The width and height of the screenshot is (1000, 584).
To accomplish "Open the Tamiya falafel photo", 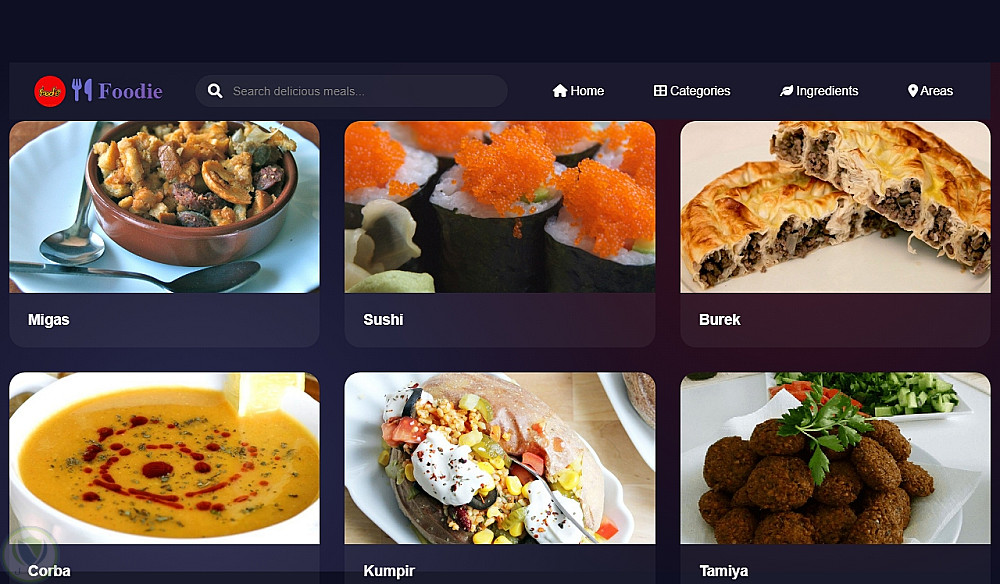I will pos(835,458).
